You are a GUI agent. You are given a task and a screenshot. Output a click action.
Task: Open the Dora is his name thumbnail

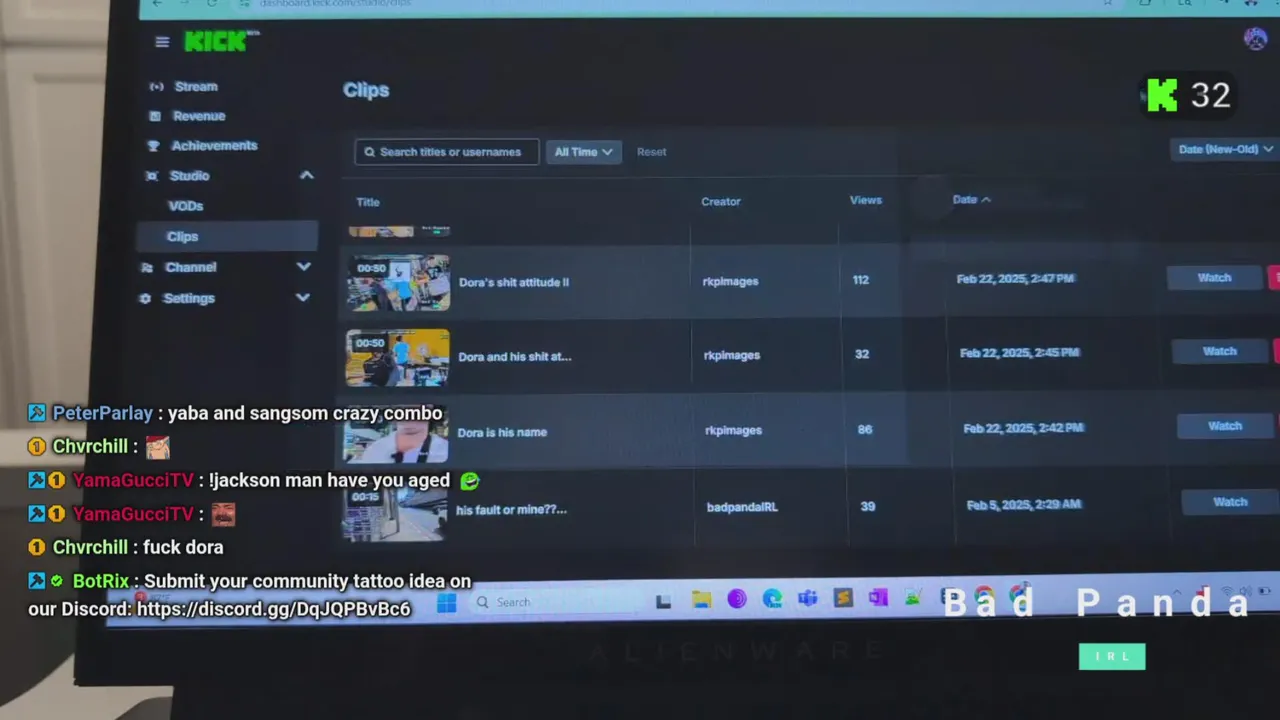pos(396,435)
